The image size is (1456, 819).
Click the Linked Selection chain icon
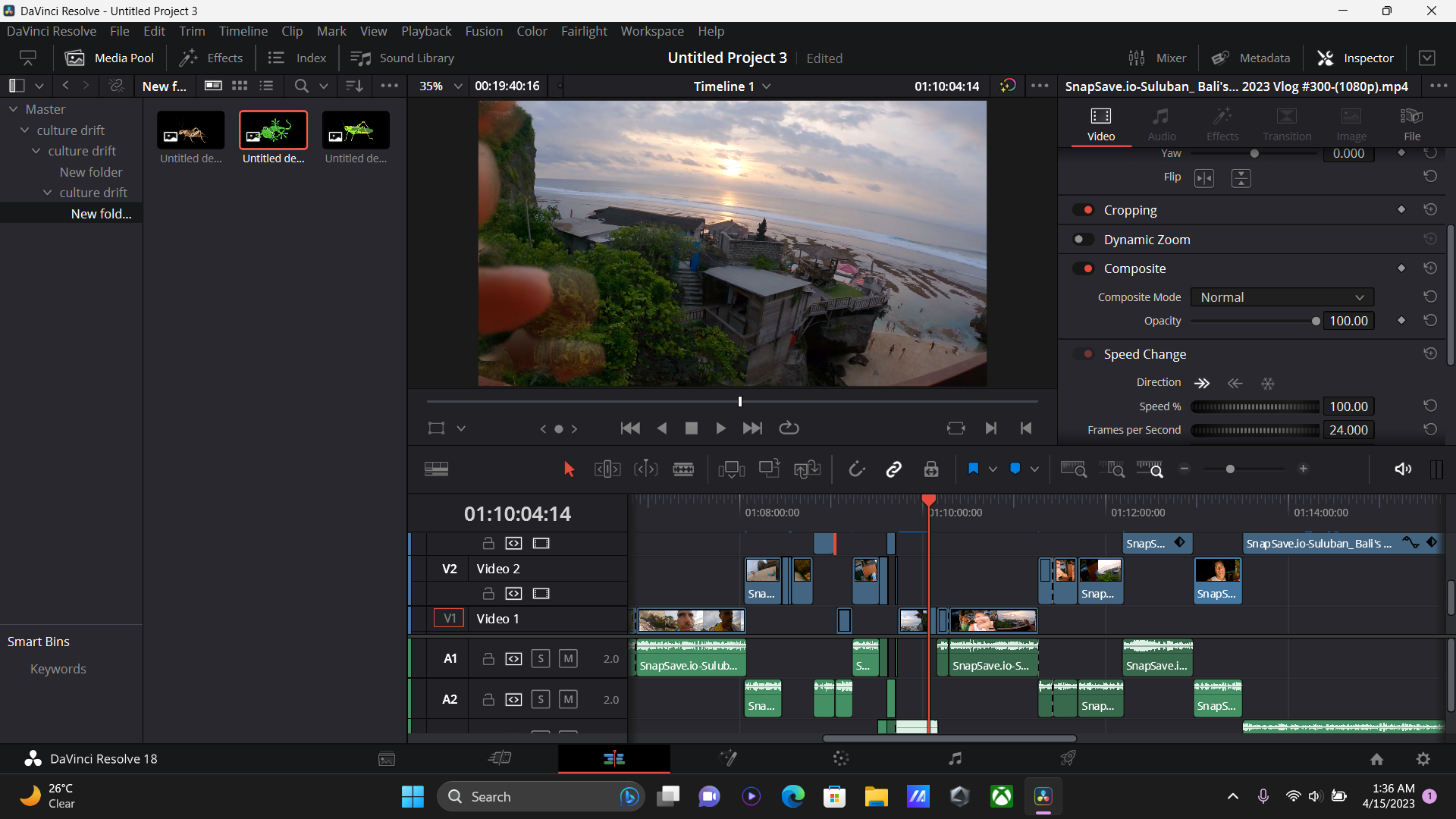(893, 469)
